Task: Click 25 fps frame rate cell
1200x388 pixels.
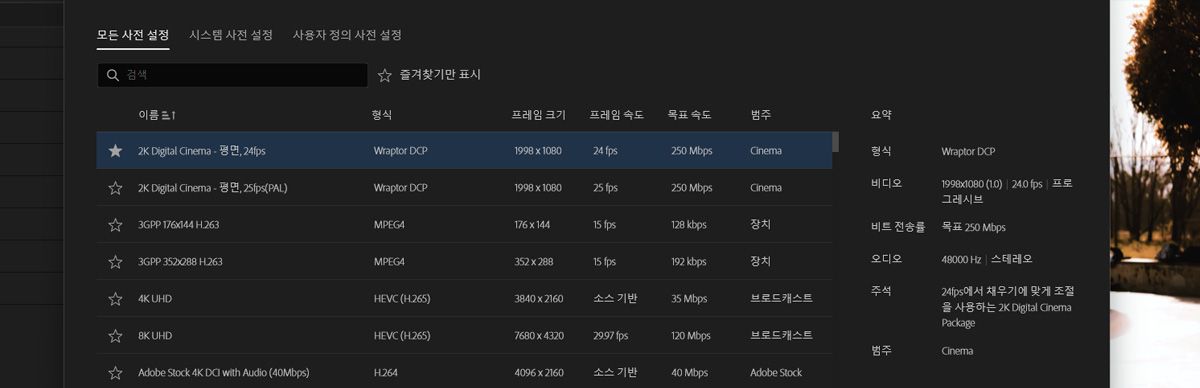Action: (x=604, y=188)
